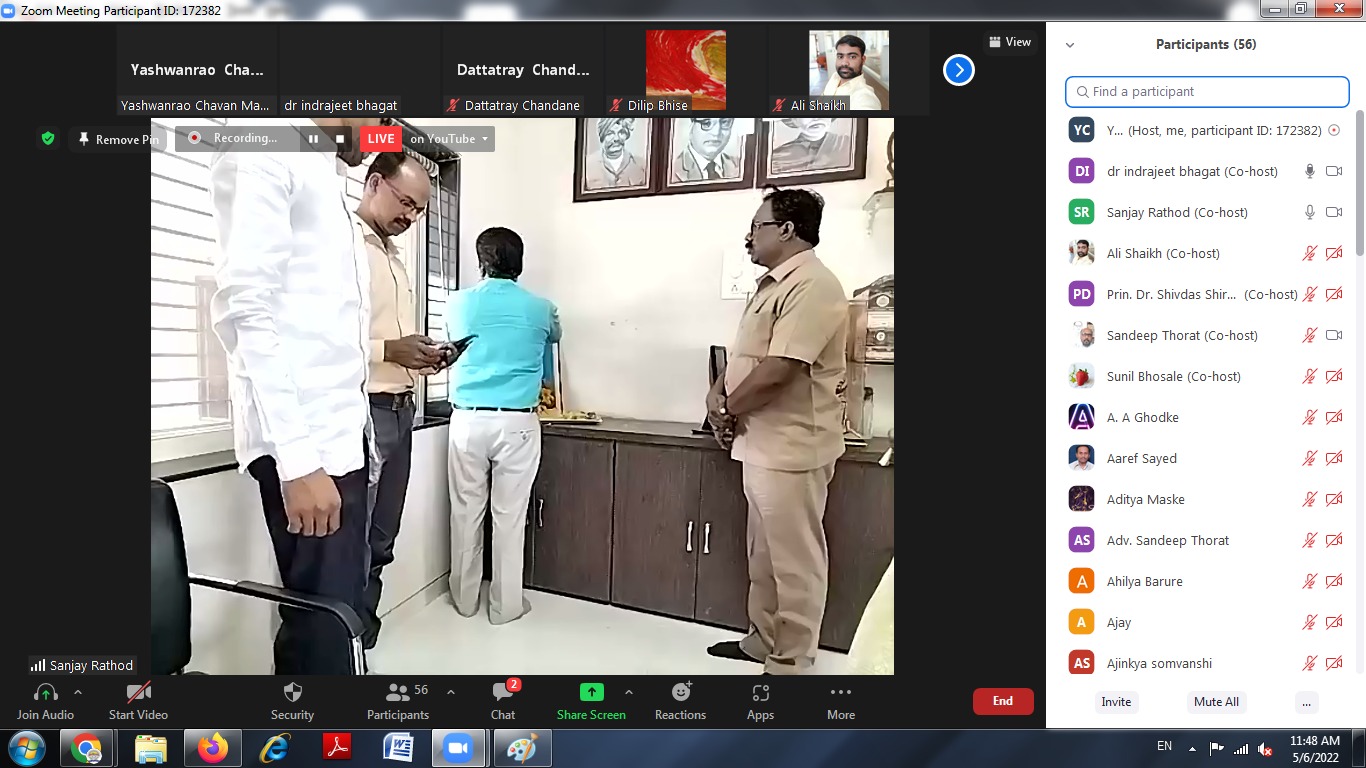This screenshot has width=1366, height=768.
Task: Open the Reactions smiley icon
Action: 681,692
